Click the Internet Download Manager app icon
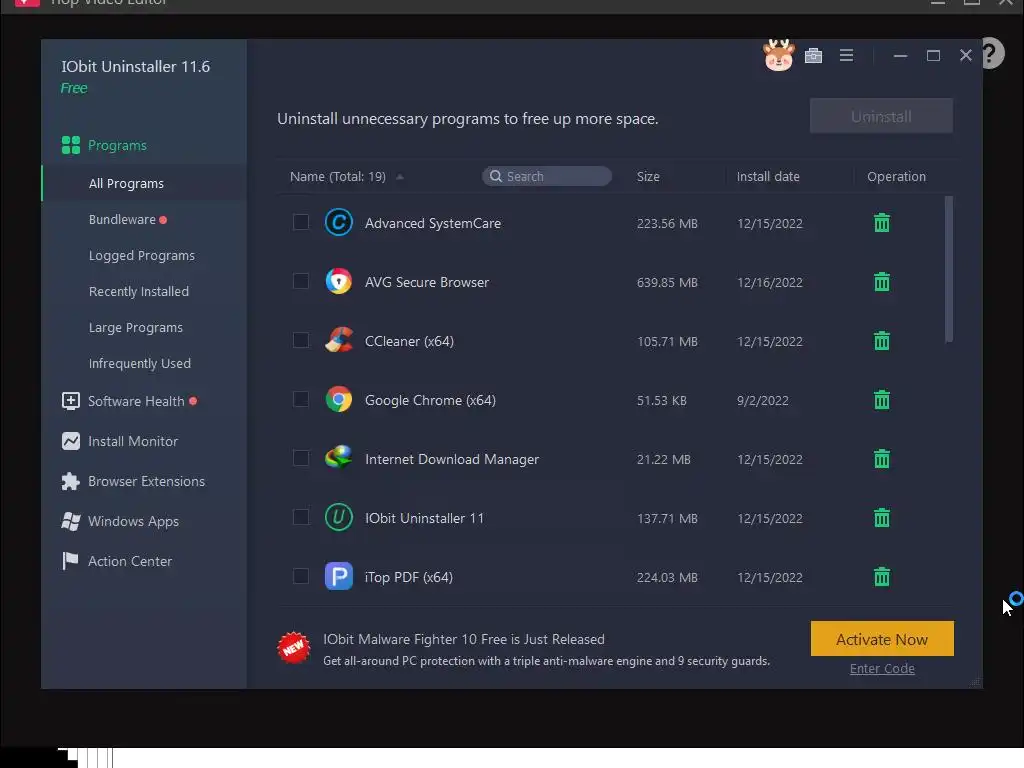Image resolution: width=1024 pixels, height=768 pixels. [x=339, y=458]
